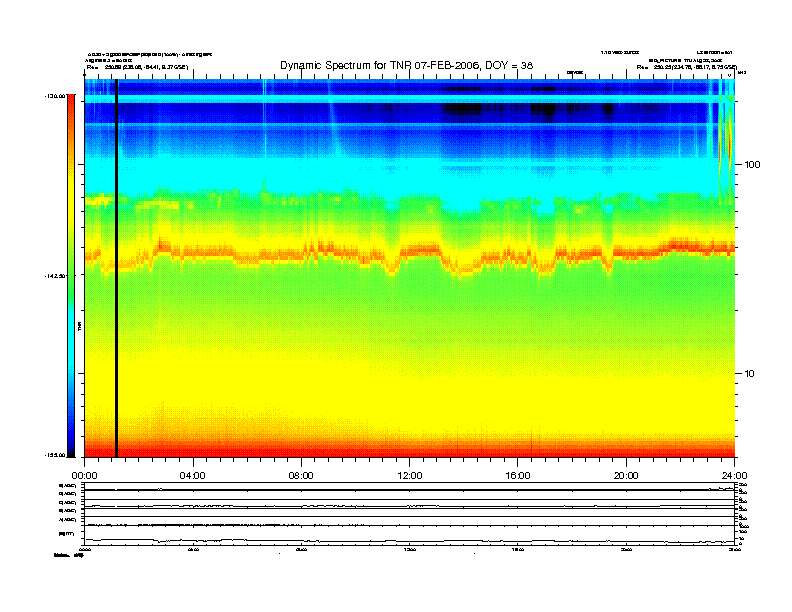Click the 100 frequency axis label
This screenshot has width=792, height=612.
click(x=752, y=165)
